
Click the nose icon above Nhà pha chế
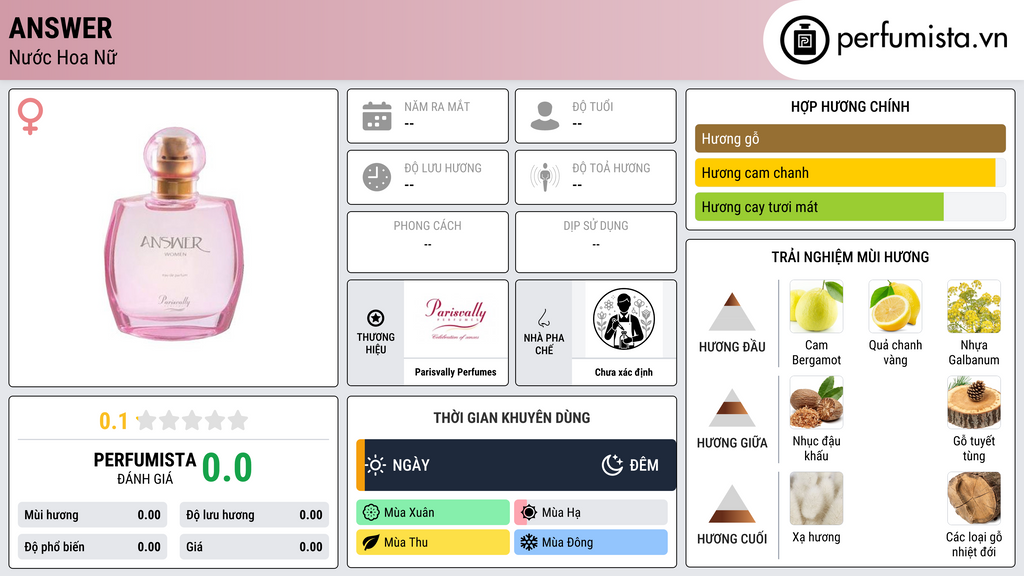click(543, 318)
